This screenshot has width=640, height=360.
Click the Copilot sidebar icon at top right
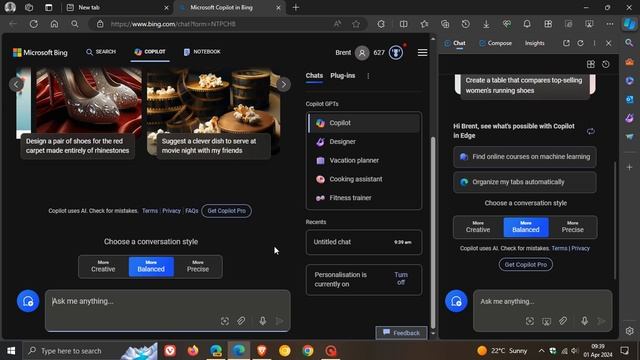[x=629, y=24]
